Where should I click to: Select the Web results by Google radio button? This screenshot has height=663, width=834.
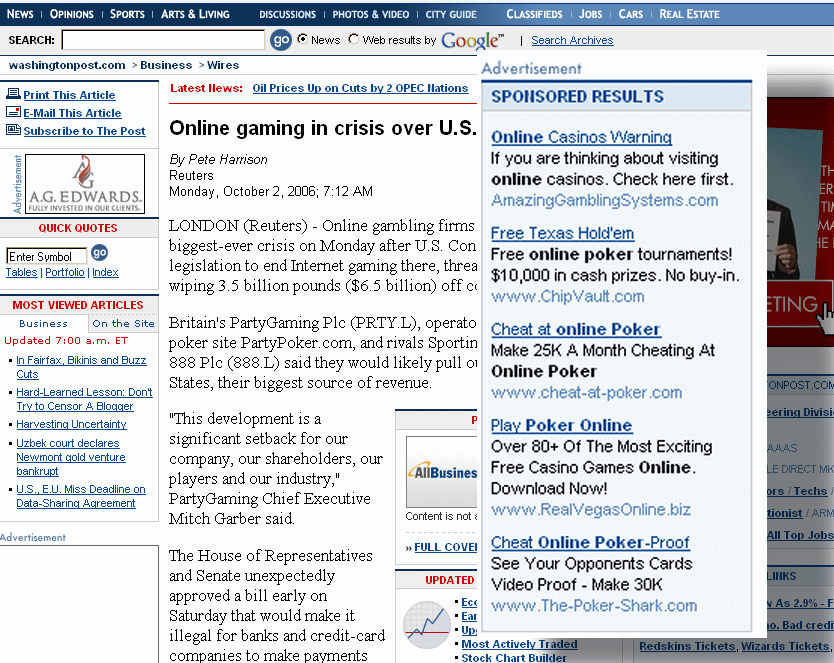coord(354,39)
